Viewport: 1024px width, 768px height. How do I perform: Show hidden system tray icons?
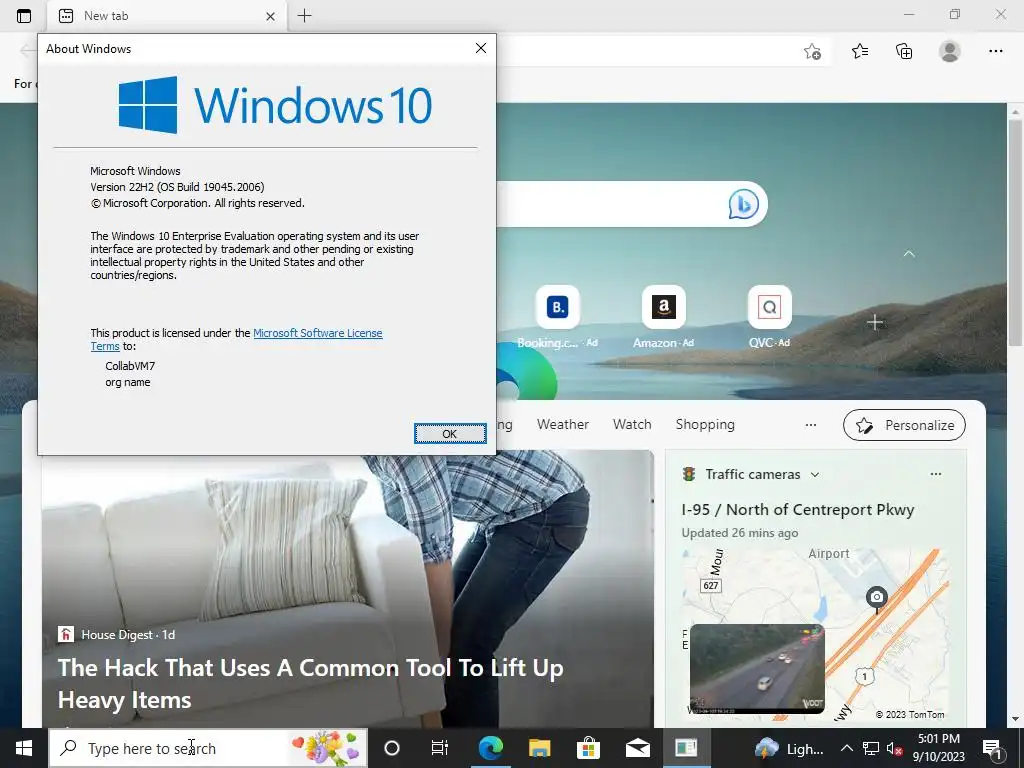[x=846, y=748]
